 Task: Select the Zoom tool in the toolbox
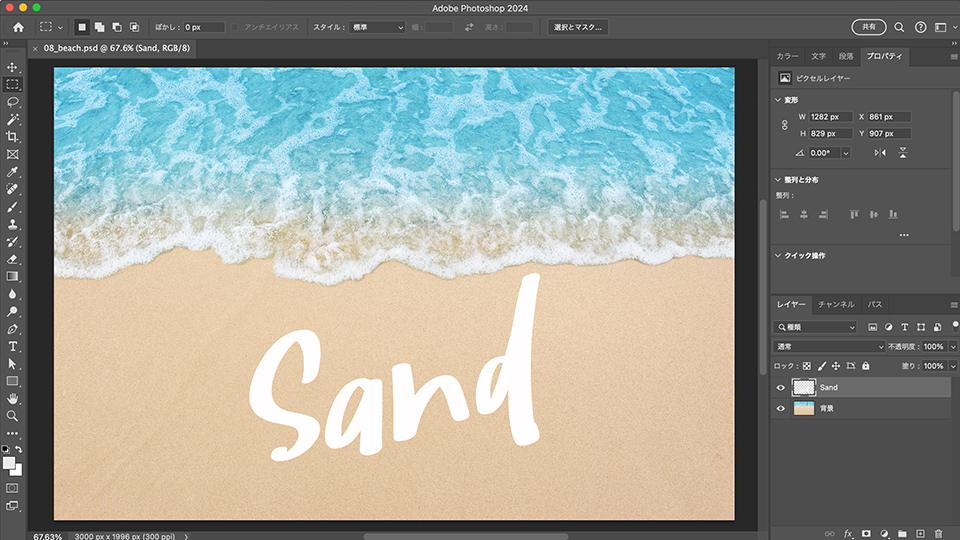tap(12, 416)
